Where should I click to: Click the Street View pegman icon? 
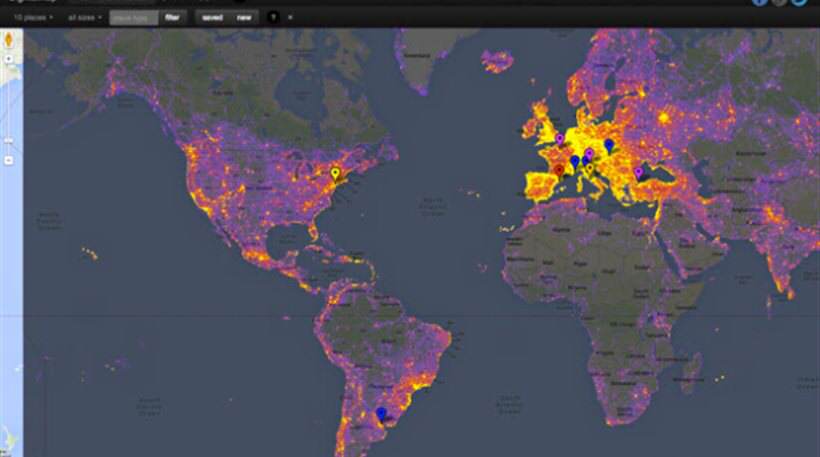pos(9,40)
